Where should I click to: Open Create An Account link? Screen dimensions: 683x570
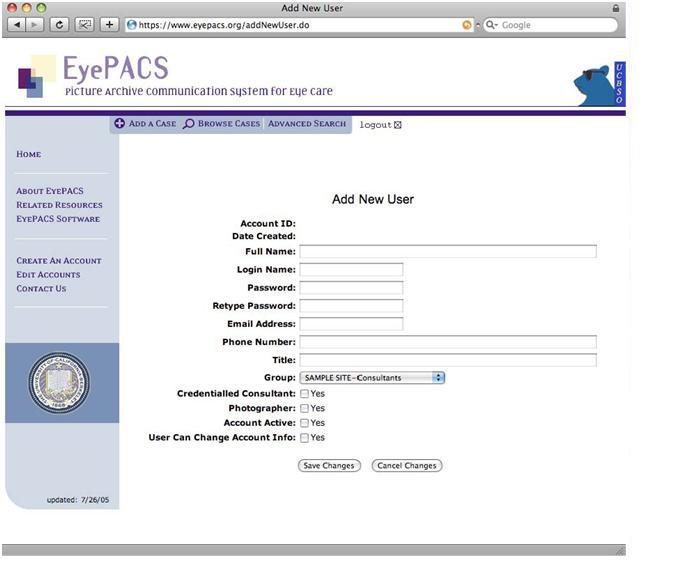point(59,260)
